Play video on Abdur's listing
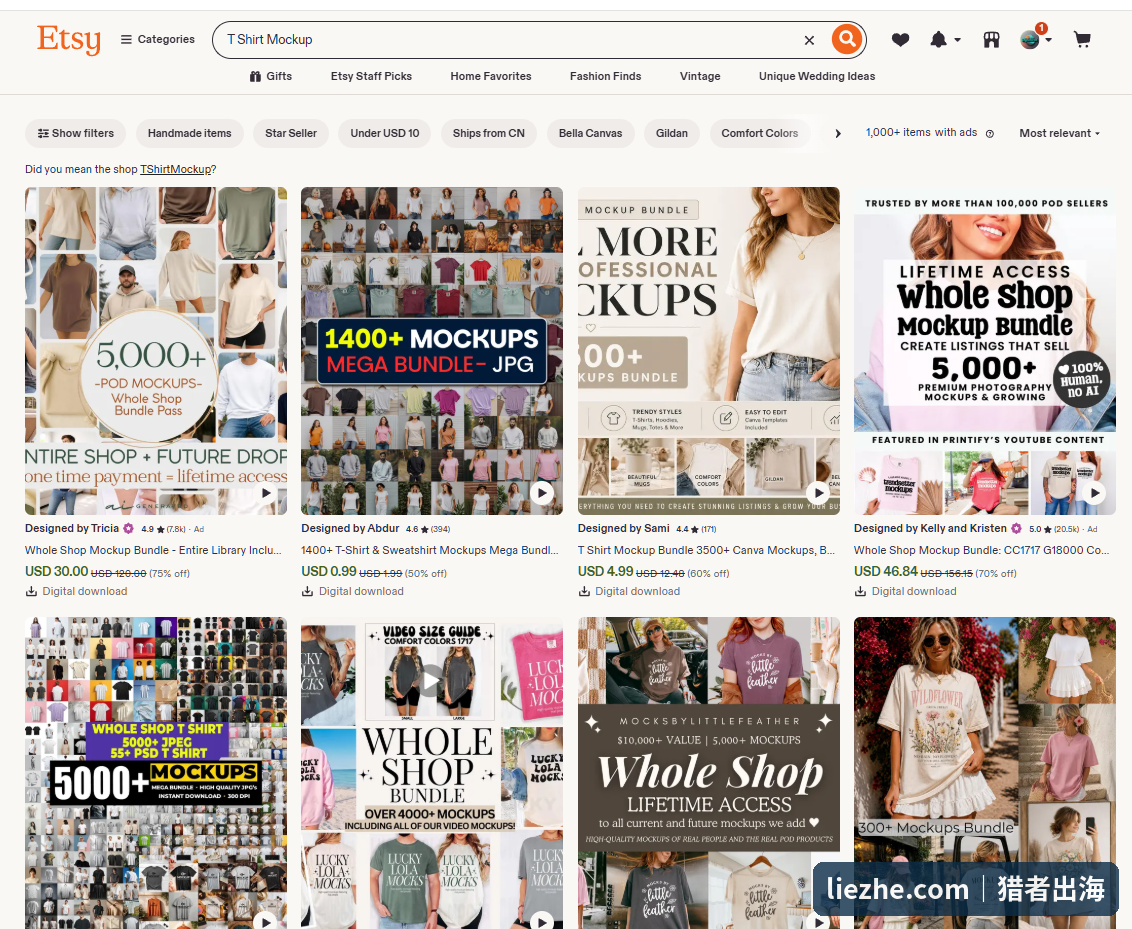This screenshot has height=929, width=1132. point(542,493)
